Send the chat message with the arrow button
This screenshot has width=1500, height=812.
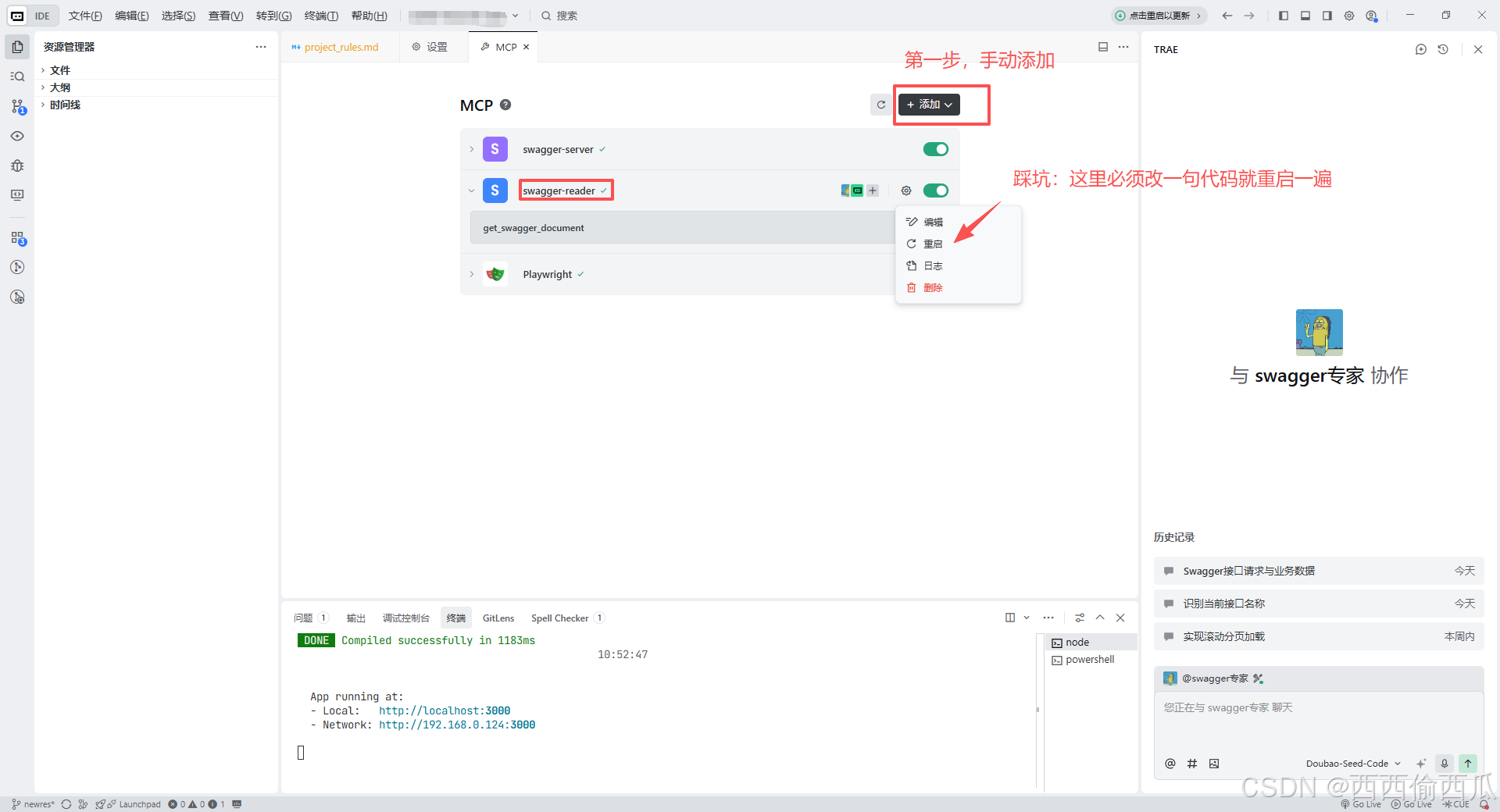tap(1468, 764)
